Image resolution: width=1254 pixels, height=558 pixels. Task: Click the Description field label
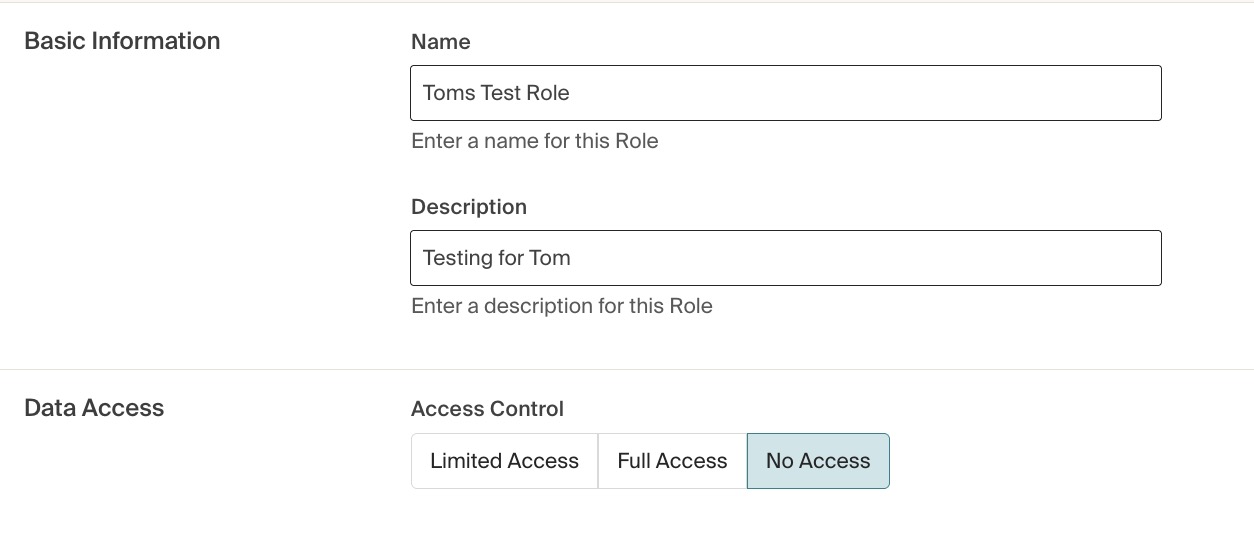pos(468,207)
